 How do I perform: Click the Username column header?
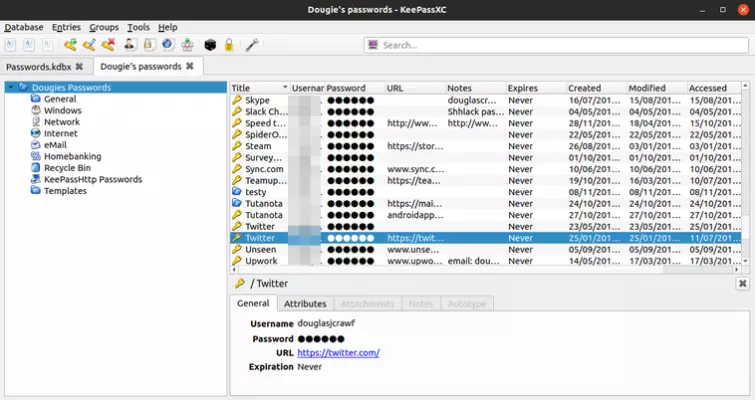[x=307, y=88]
